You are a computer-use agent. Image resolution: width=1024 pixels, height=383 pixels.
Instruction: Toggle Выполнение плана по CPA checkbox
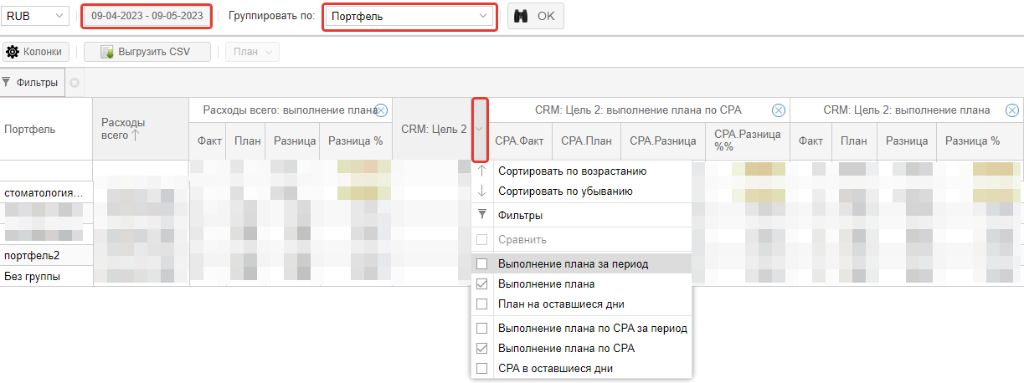click(482, 348)
